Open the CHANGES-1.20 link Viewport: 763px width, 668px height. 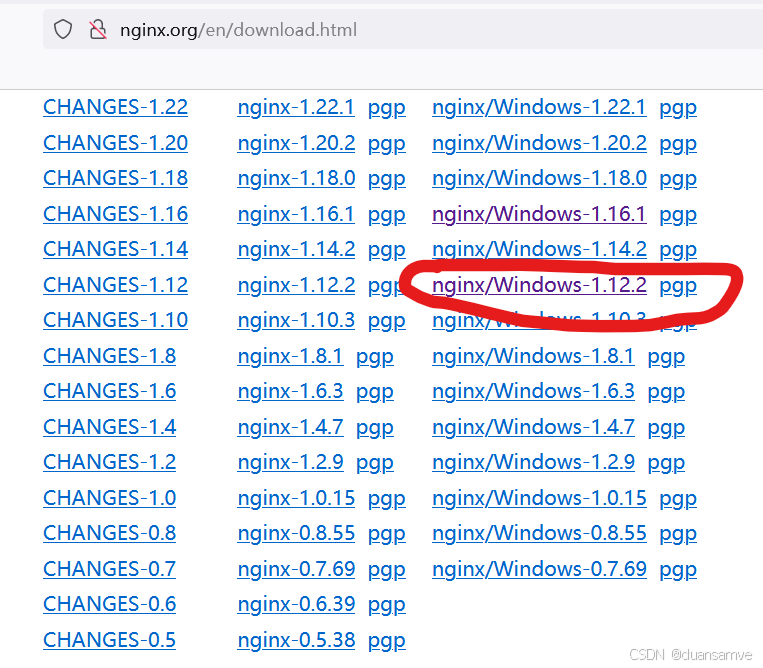click(115, 143)
